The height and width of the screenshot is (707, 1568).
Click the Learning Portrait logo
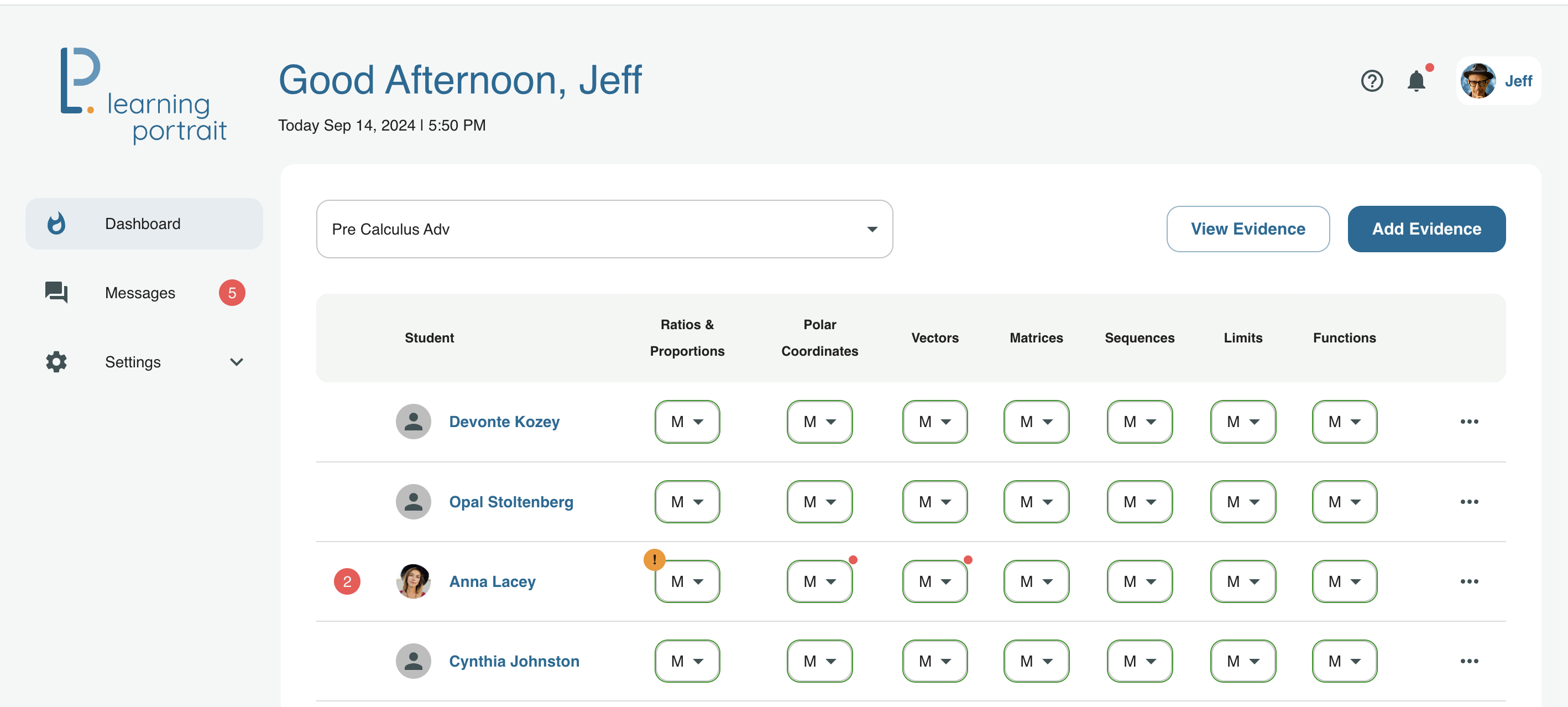tap(144, 96)
